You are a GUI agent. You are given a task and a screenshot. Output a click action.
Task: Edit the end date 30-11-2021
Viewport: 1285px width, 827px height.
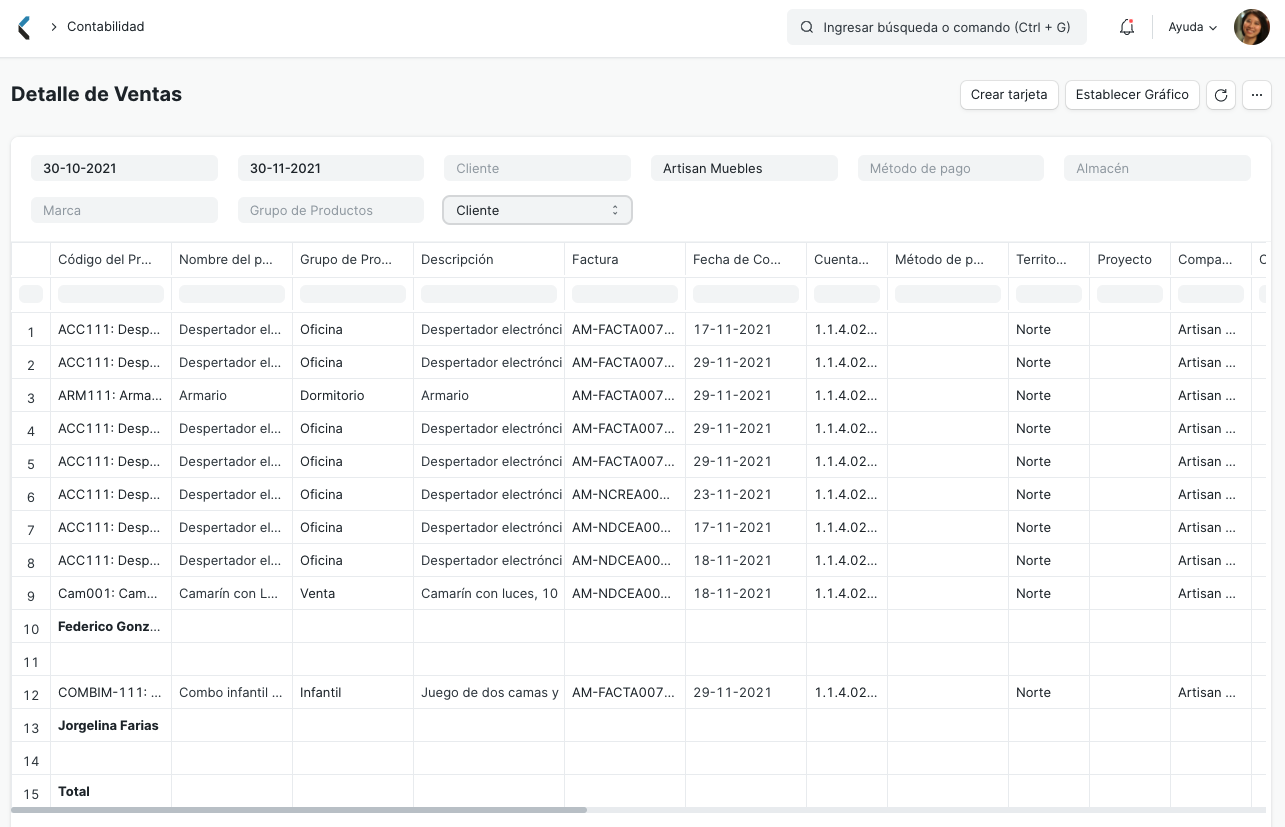coord(330,168)
